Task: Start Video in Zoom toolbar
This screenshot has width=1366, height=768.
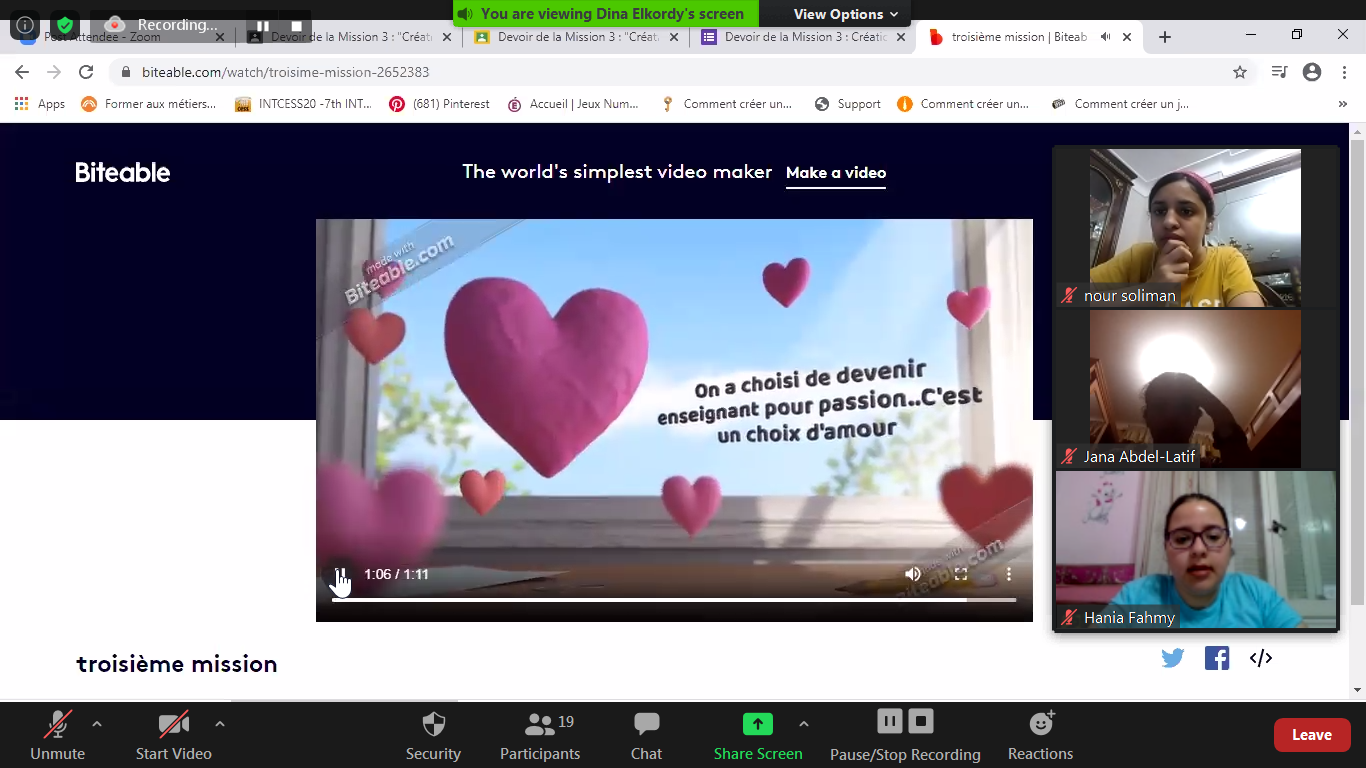Action: (174, 735)
